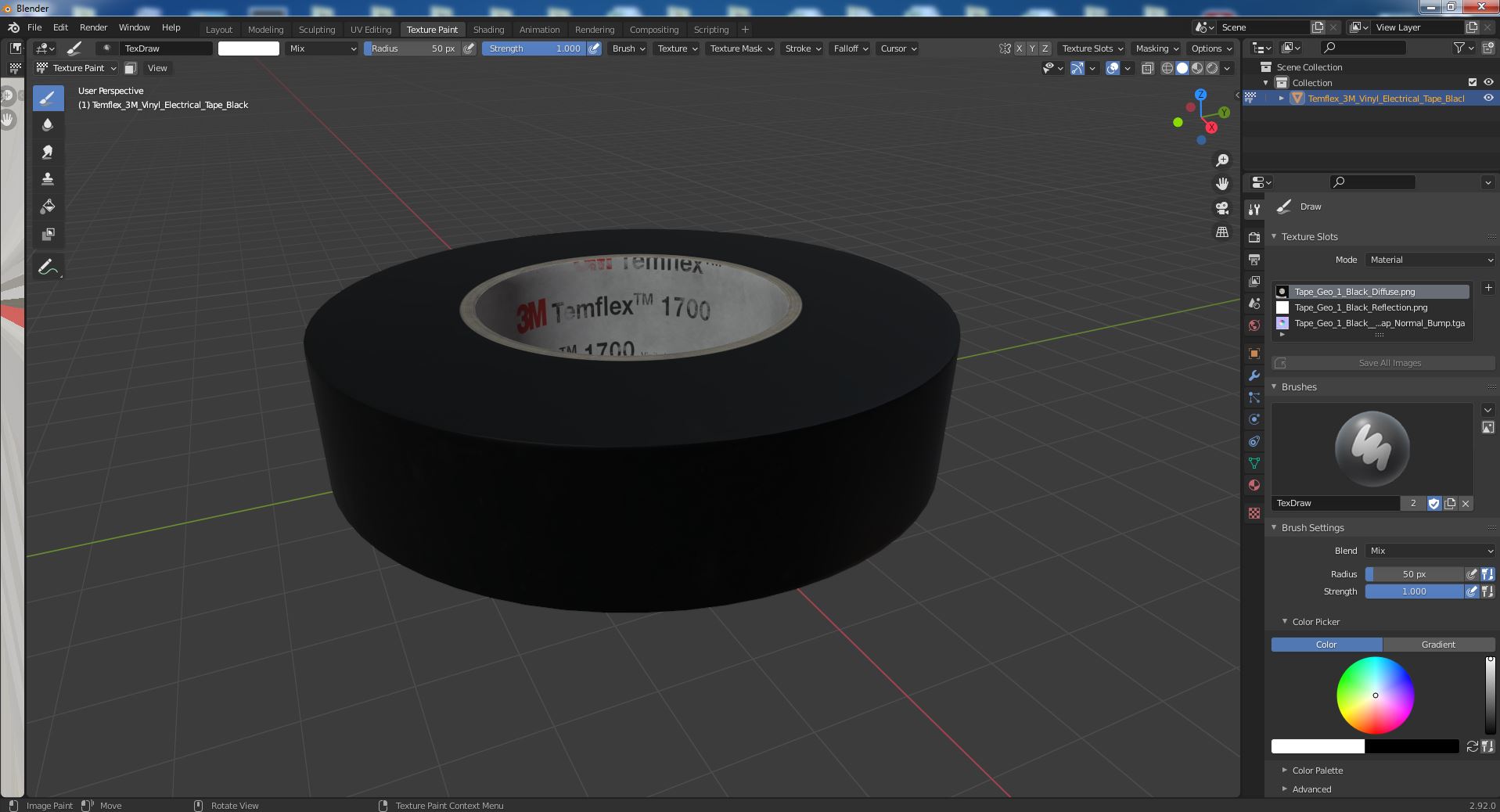
Task: Open the UV Editing workspace tab
Action: point(370,30)
